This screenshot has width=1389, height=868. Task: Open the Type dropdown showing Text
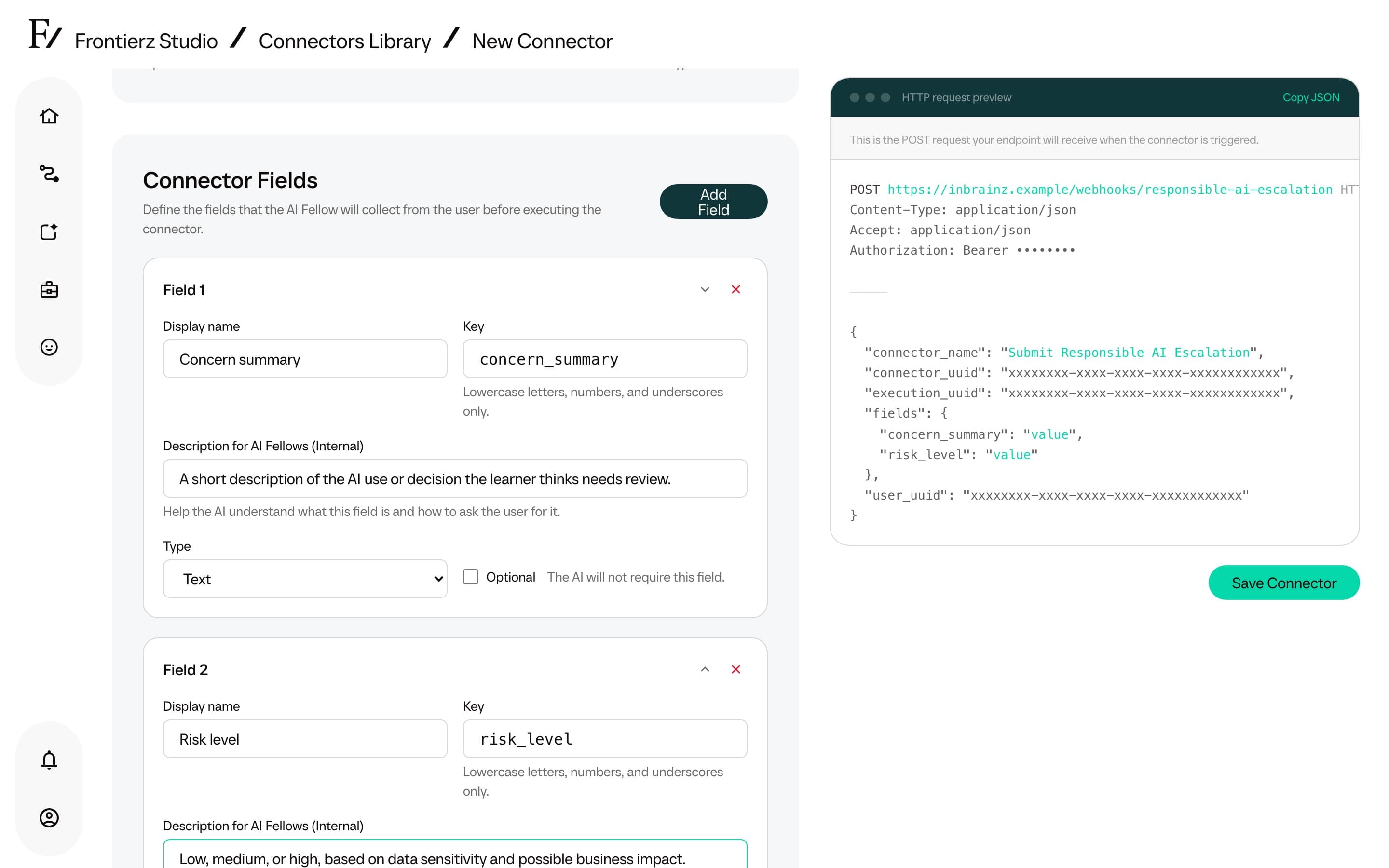point(305,579)
